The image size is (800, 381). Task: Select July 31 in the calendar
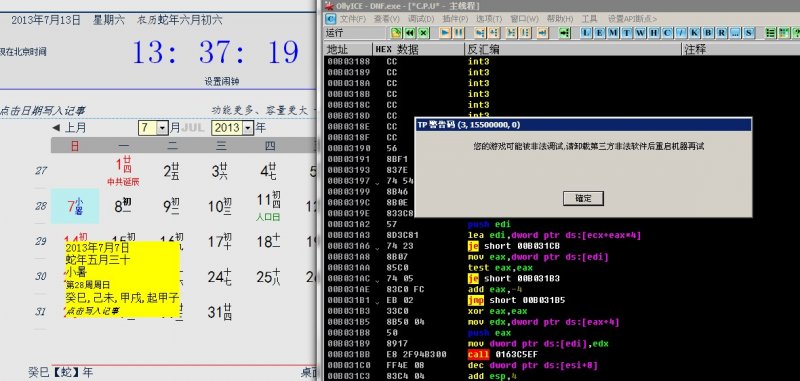220,311
